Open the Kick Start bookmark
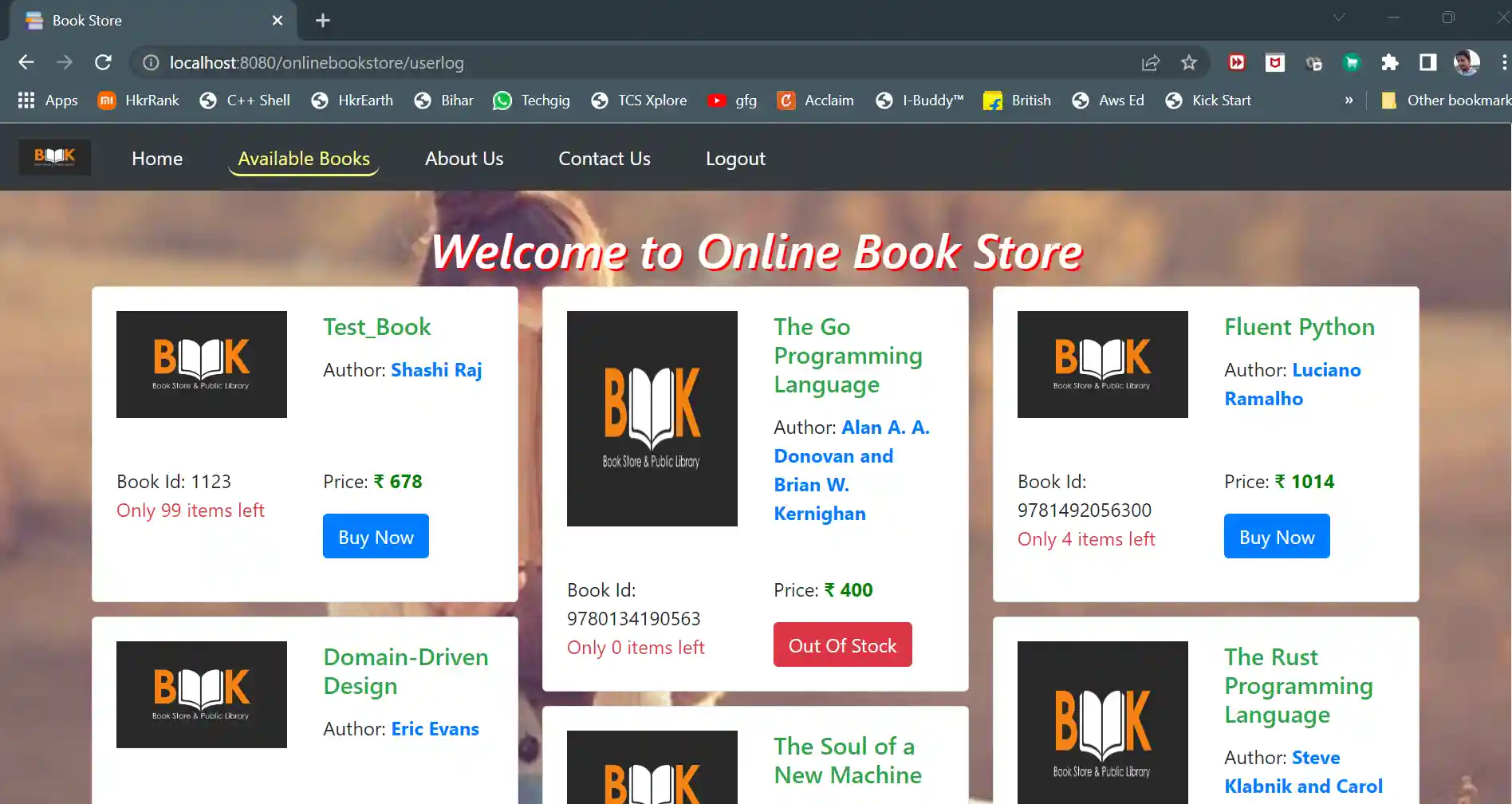1512x804 pixels. coord(1208,100)
